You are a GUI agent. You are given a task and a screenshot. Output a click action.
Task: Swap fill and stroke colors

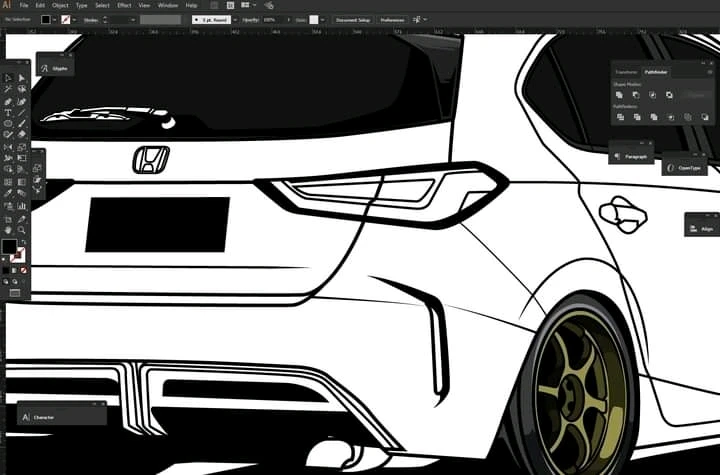[x=21, y=240]
